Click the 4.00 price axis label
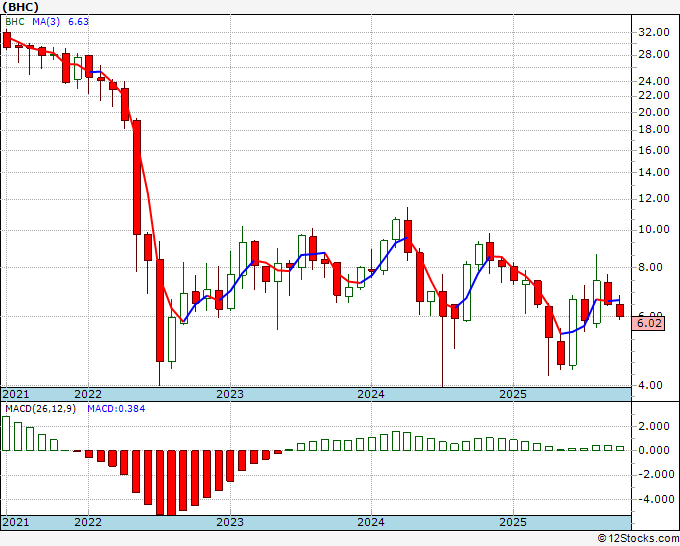680x546 pixels. coord(651,385)
